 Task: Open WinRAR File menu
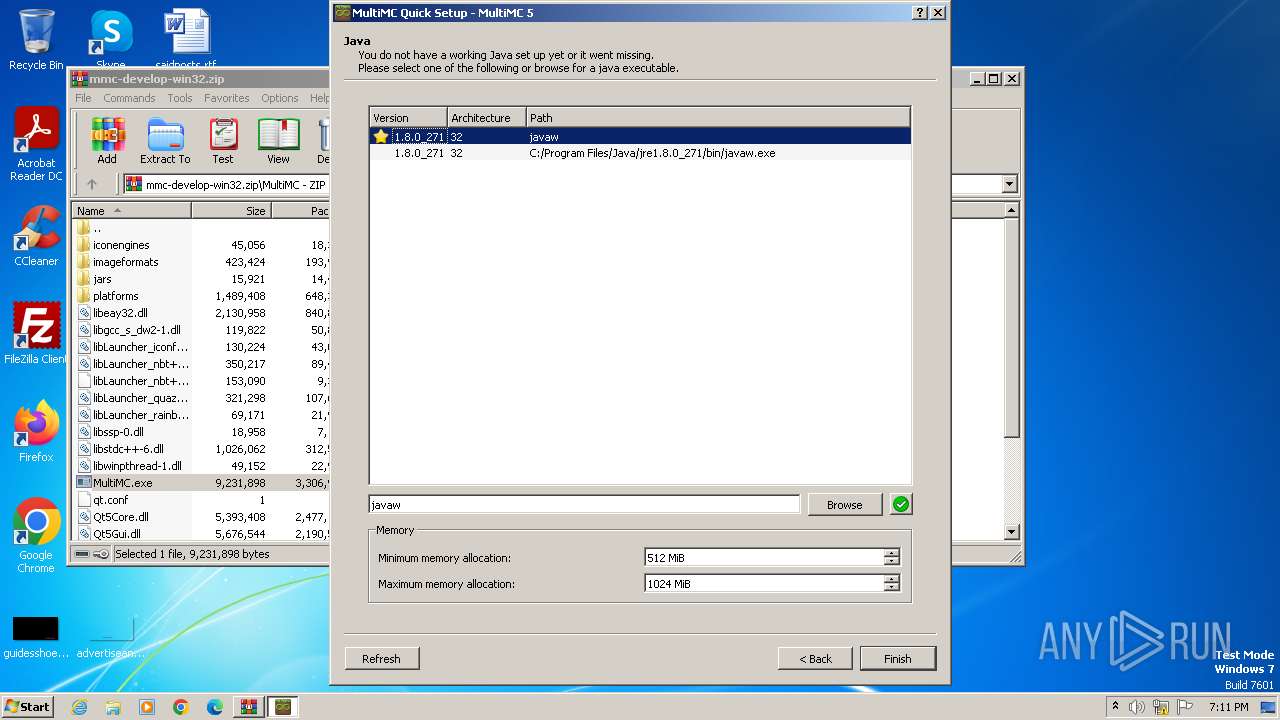pos(83,98)
